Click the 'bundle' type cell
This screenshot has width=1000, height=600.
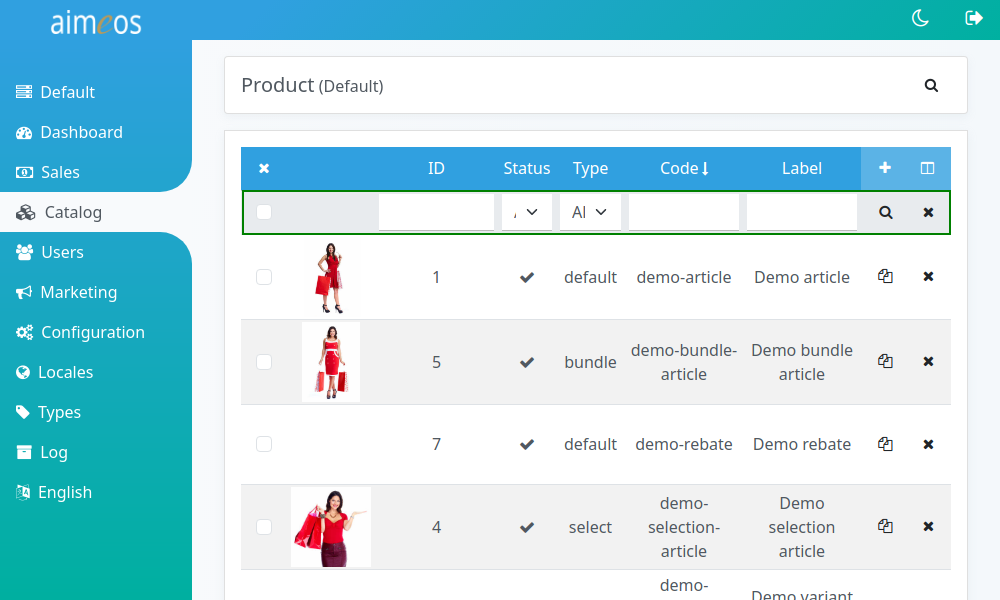[x=590, y=362]
